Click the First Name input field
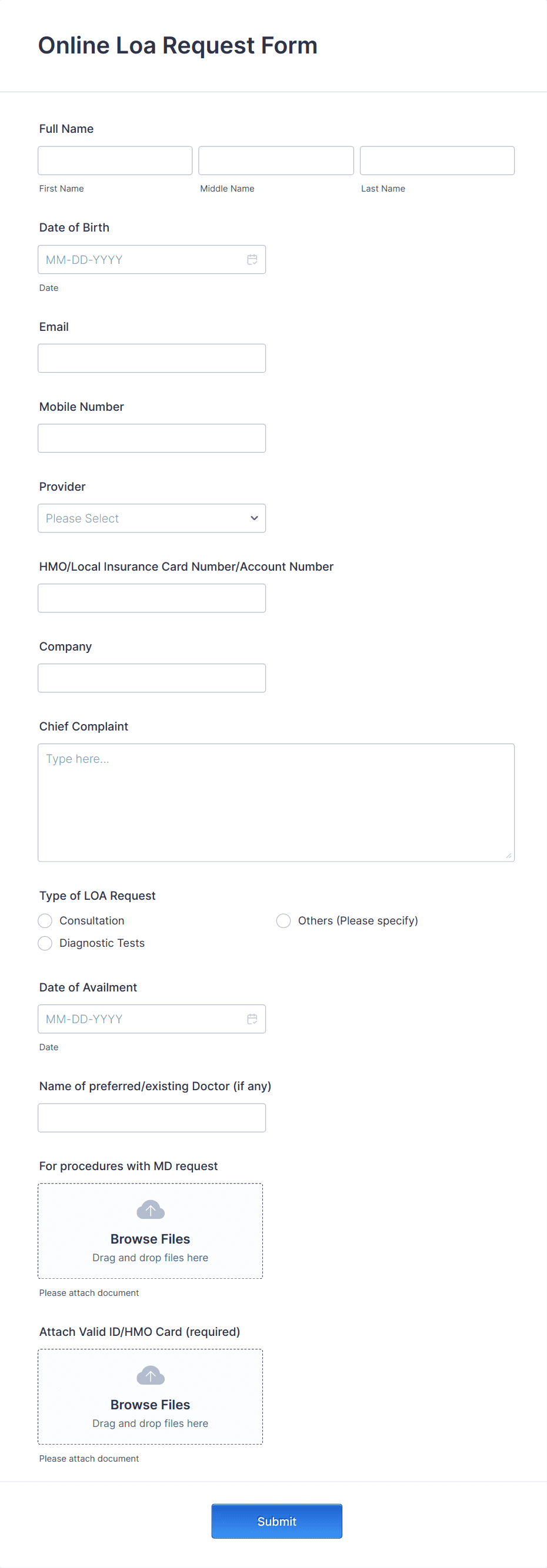This screenshot has width=547, height=1568. [x=115, y=160]
